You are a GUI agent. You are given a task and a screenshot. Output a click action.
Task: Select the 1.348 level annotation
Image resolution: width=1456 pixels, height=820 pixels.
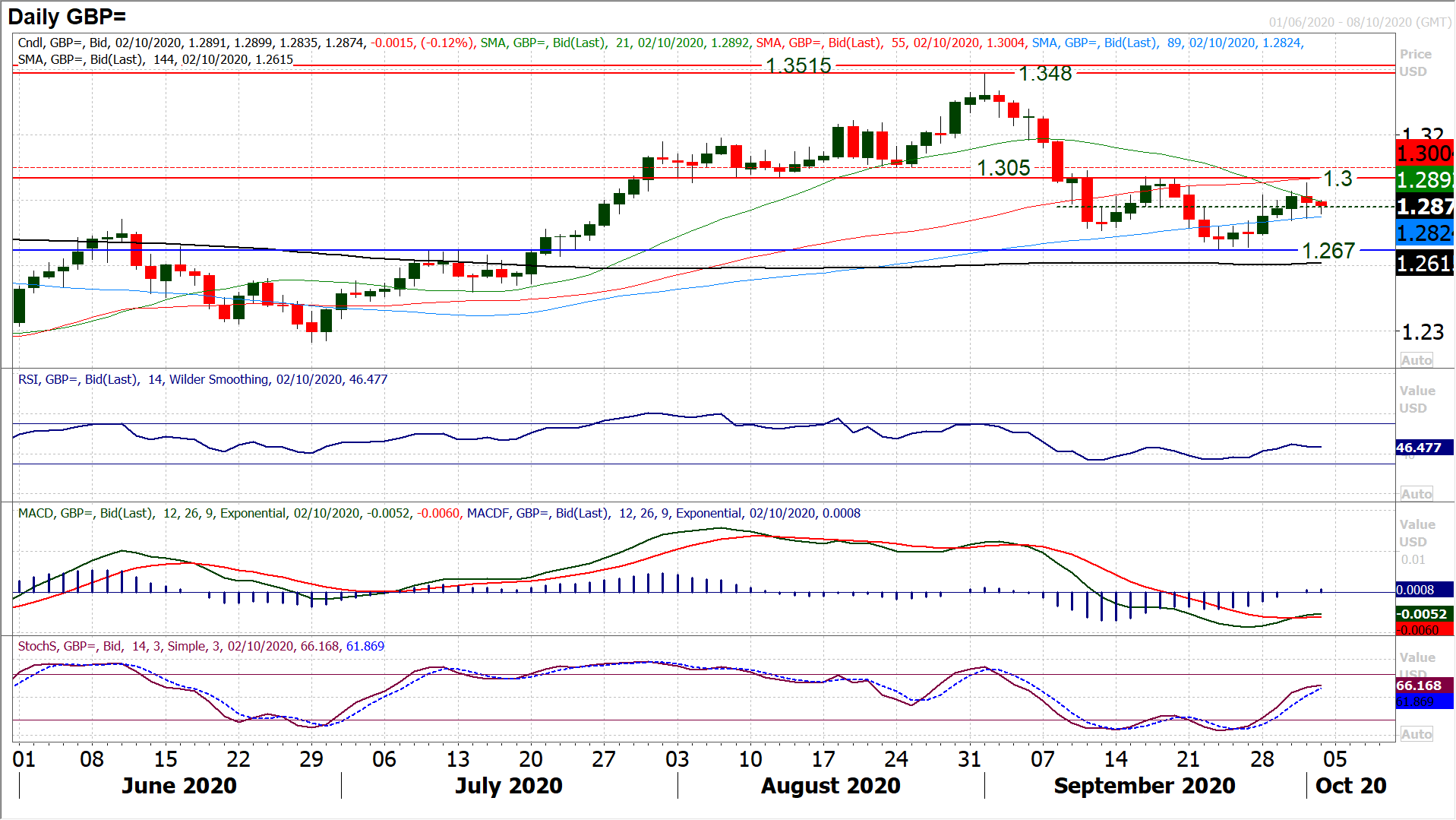point(1045,74)
